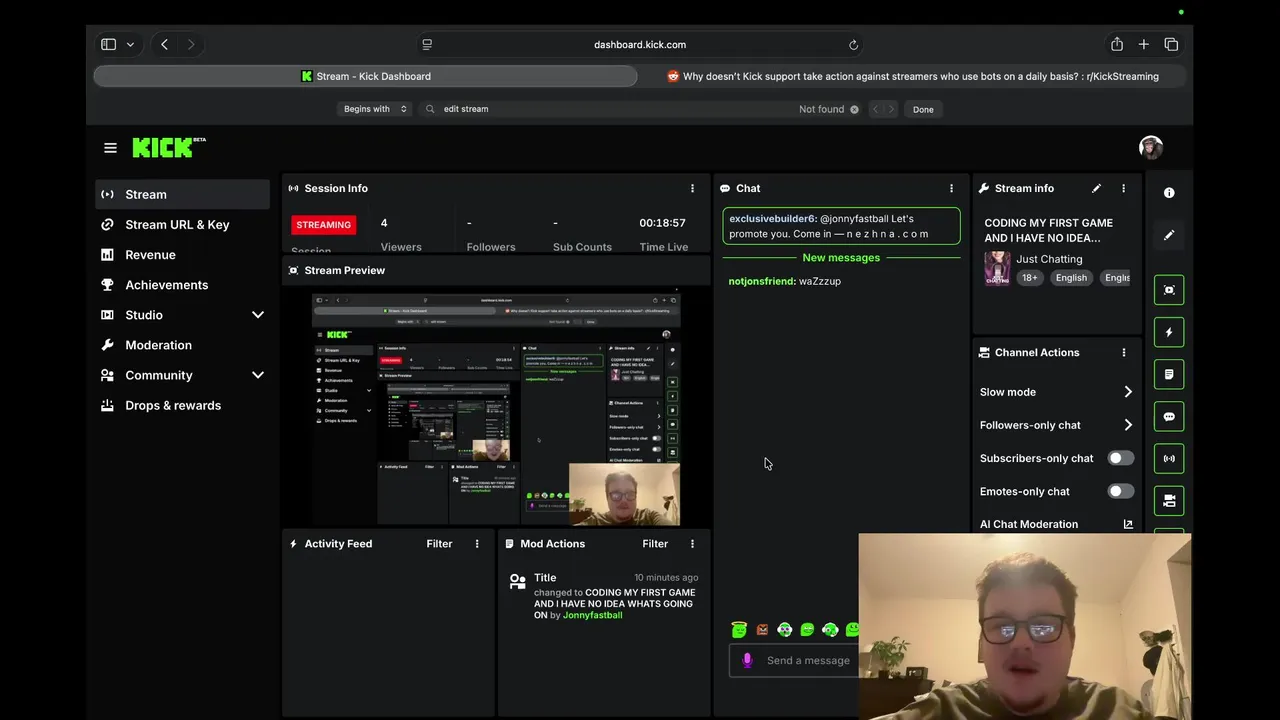The width and height of the screenshot is (1280, 720).
Task: Open Followers-only chat options chevron
Action: 1128,425
